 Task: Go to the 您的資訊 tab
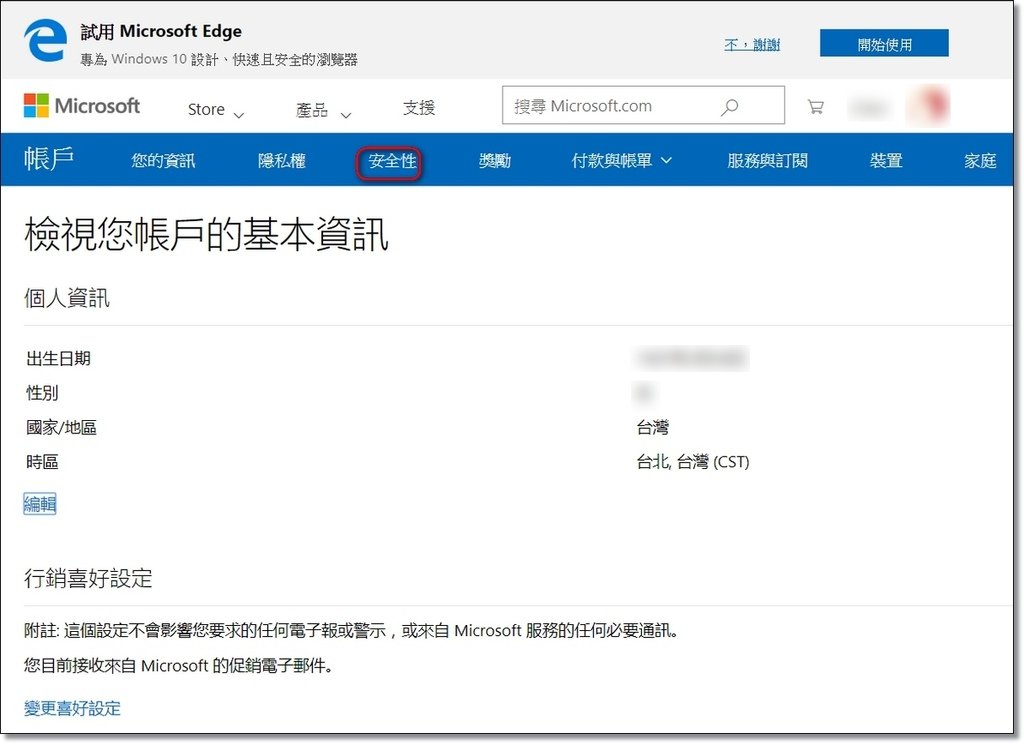[163, 161]
